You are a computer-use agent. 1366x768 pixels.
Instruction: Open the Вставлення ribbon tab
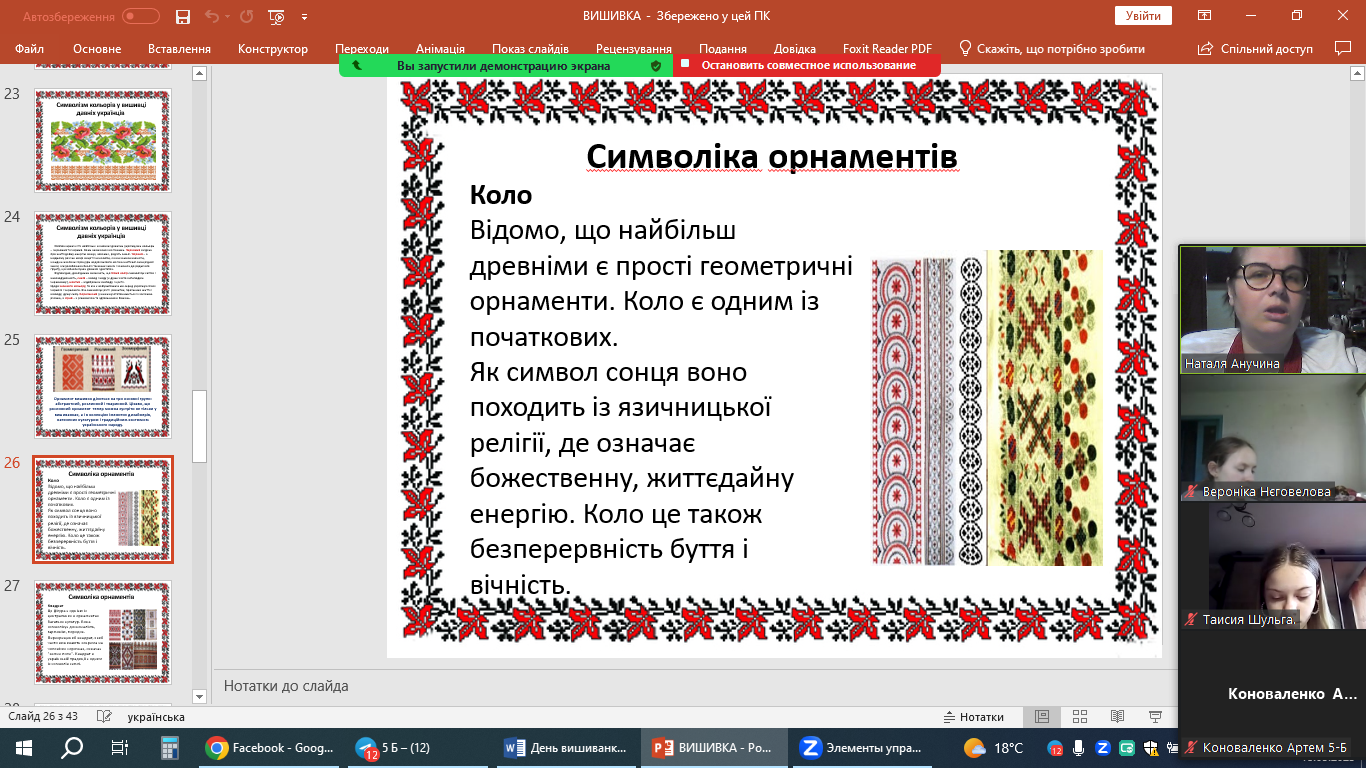tap(179, 48)
